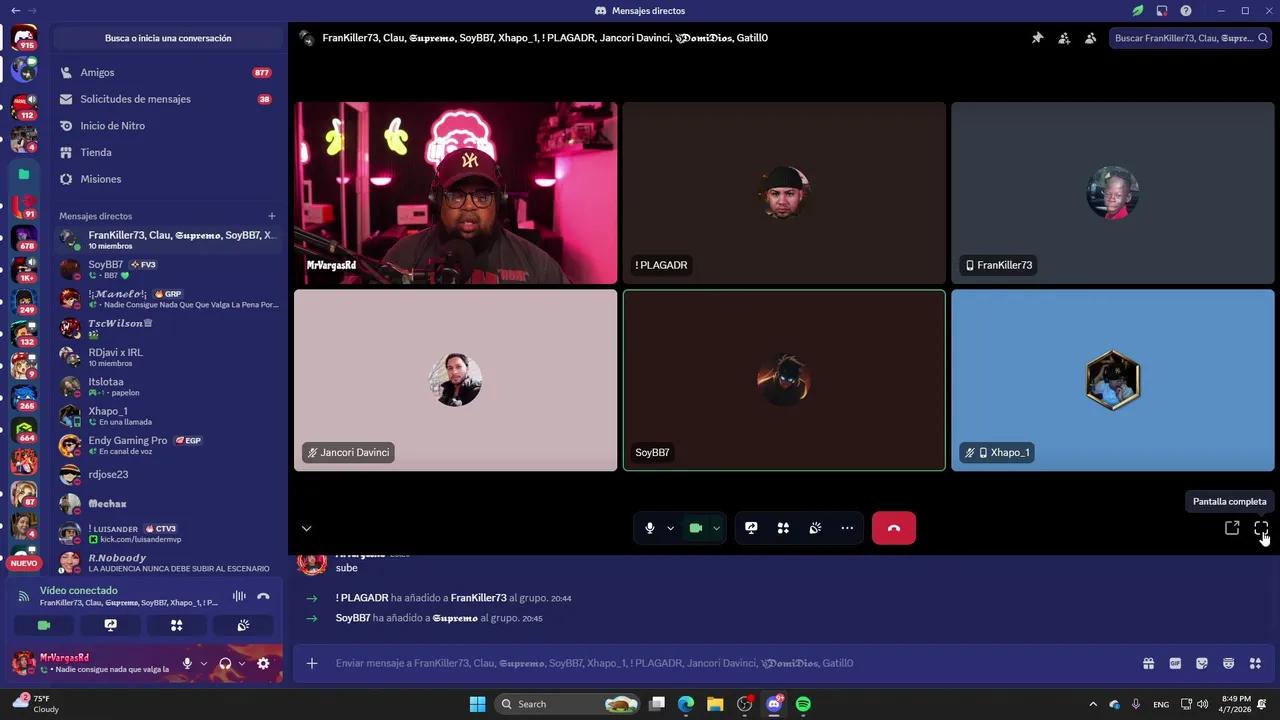This screenshot has width=1280, height=720.
Task: Hang up the call with red button
Action: 893,527
